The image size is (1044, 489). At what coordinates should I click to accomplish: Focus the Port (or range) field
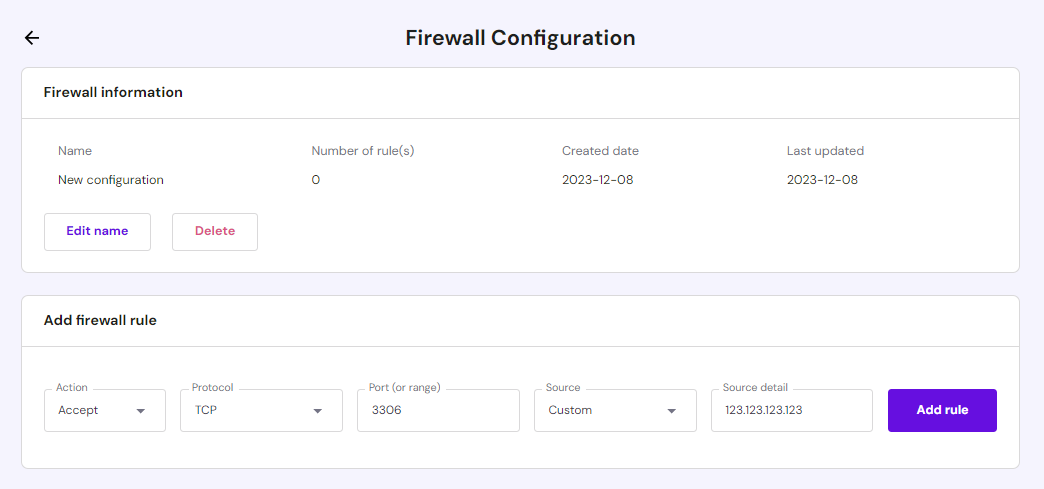coord(438,410)
